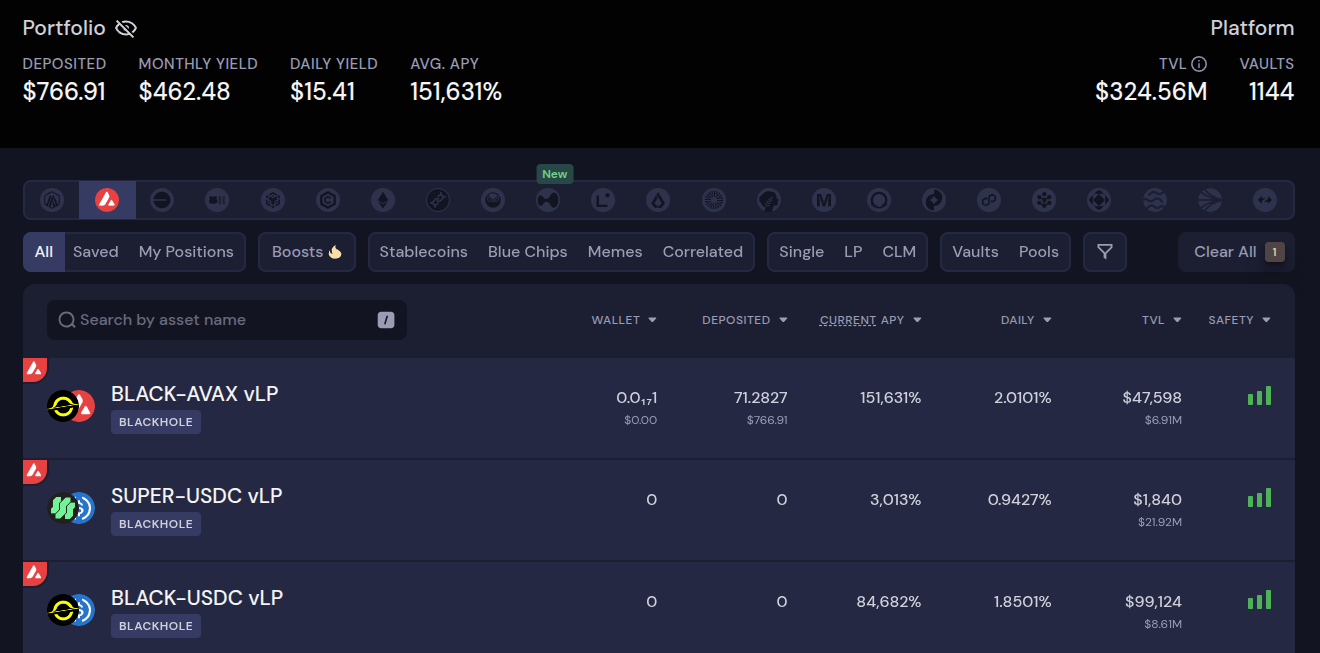Select the Avalanche chain filter icon

[x=107, y=200]
